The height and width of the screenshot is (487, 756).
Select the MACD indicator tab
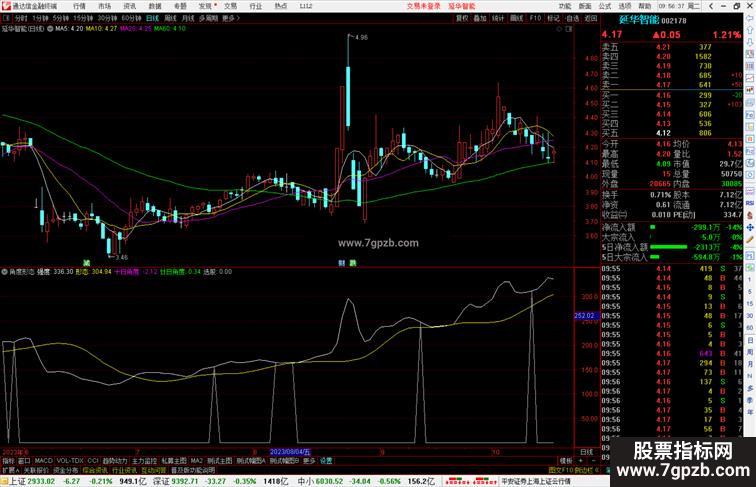(x=43, y=461)
